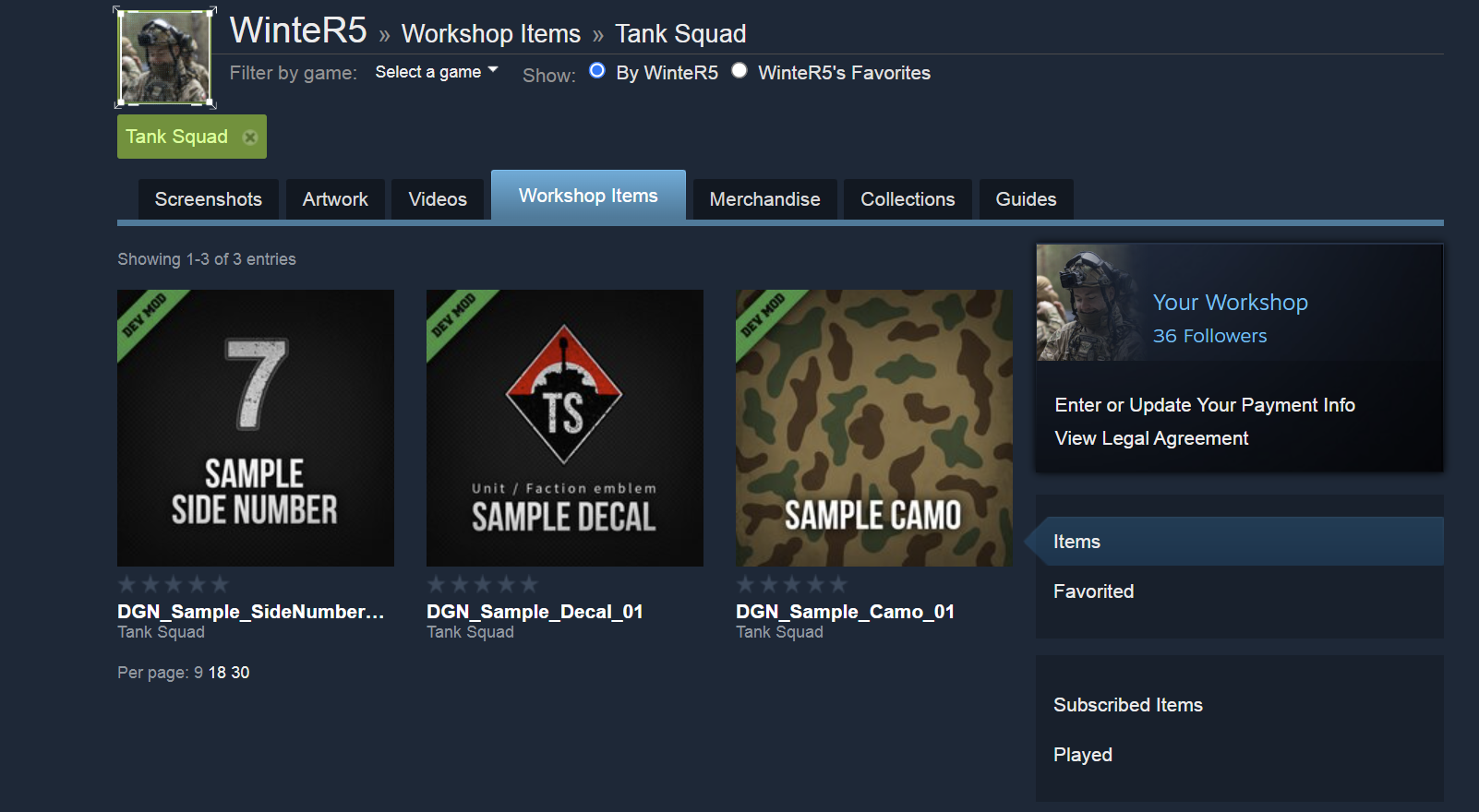
Task: Open Your Workshop link
Action: [x=1230, y=303]
